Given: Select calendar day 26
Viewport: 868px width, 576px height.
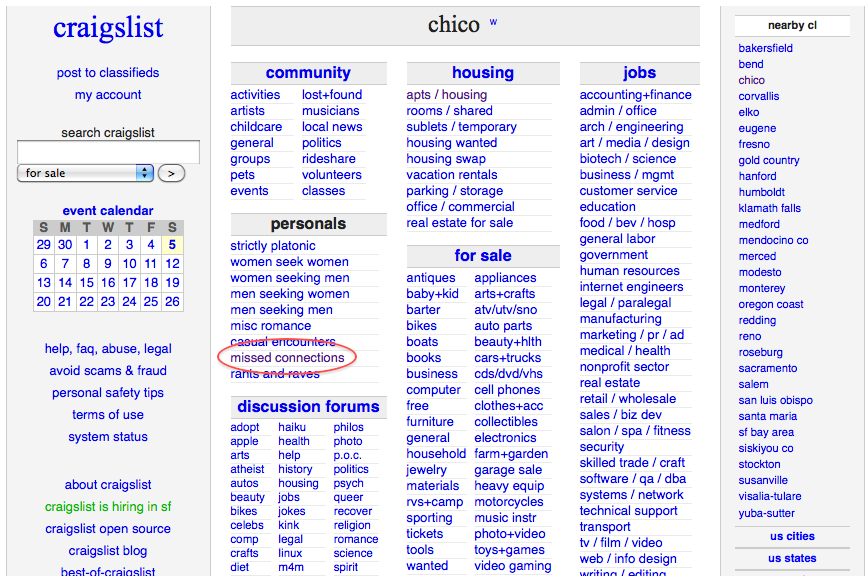Looking at the screenshot, I should (172, 302).
